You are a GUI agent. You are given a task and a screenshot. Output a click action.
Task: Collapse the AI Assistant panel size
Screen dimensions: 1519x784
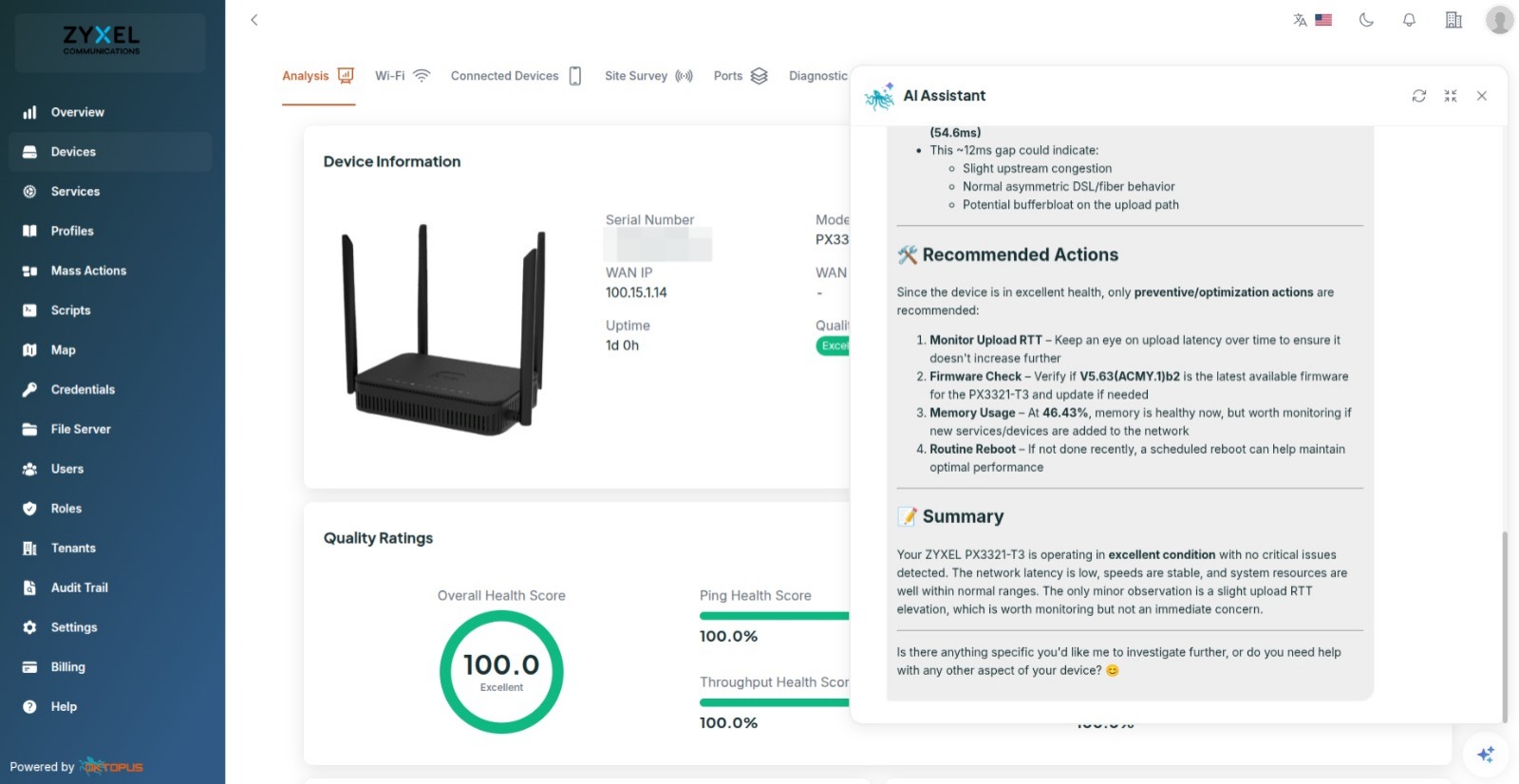1451,96
